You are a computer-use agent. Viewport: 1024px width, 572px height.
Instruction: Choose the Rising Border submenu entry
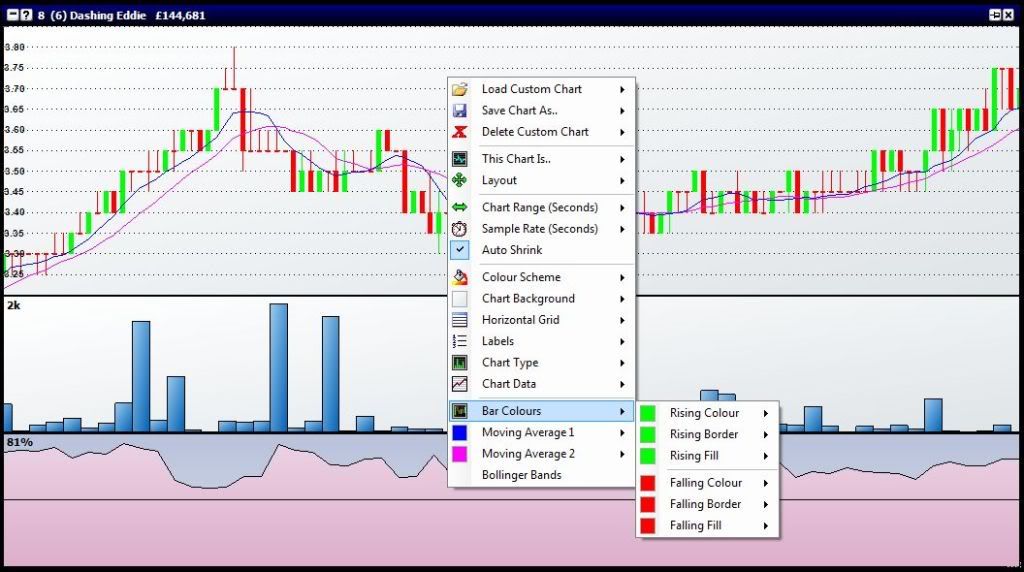(707, 434)
